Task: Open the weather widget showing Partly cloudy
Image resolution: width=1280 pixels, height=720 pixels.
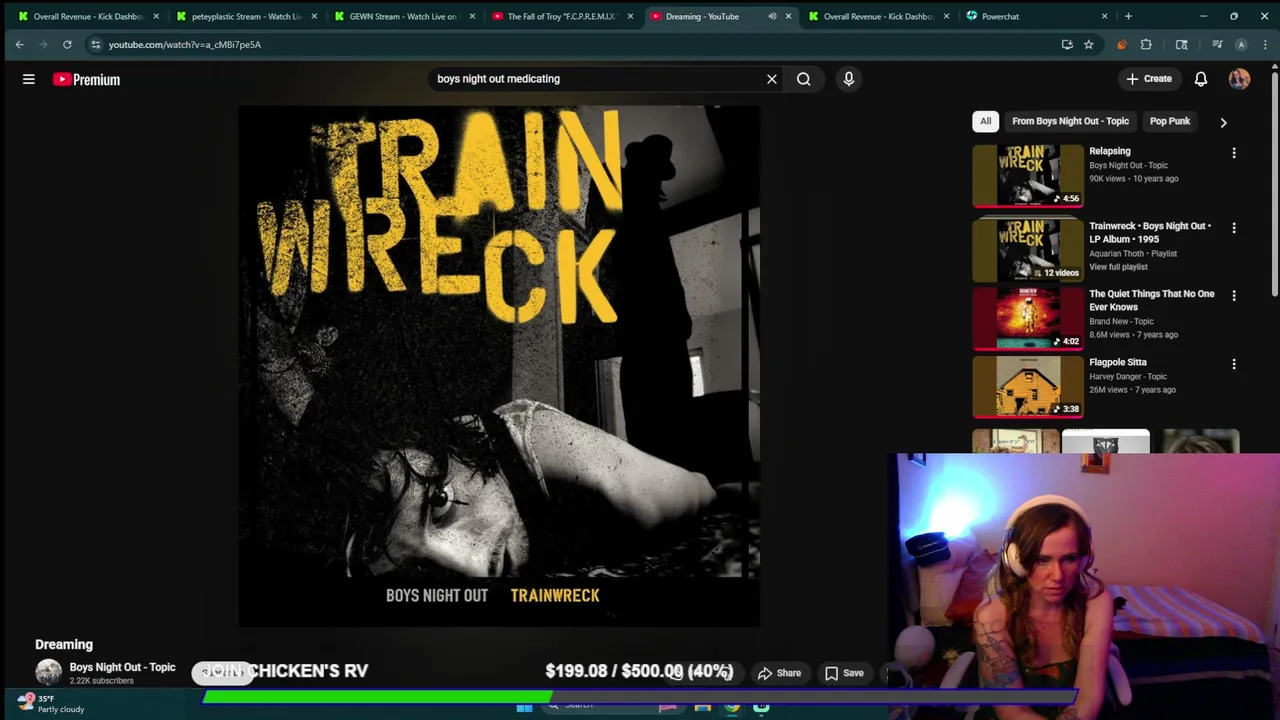Action: click(x=52, y=704)
